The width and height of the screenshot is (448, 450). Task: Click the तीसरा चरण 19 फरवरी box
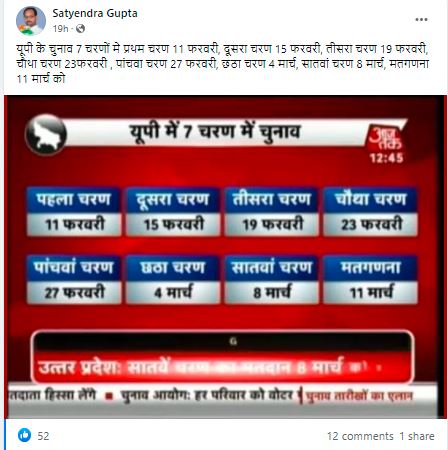point(272,211)
